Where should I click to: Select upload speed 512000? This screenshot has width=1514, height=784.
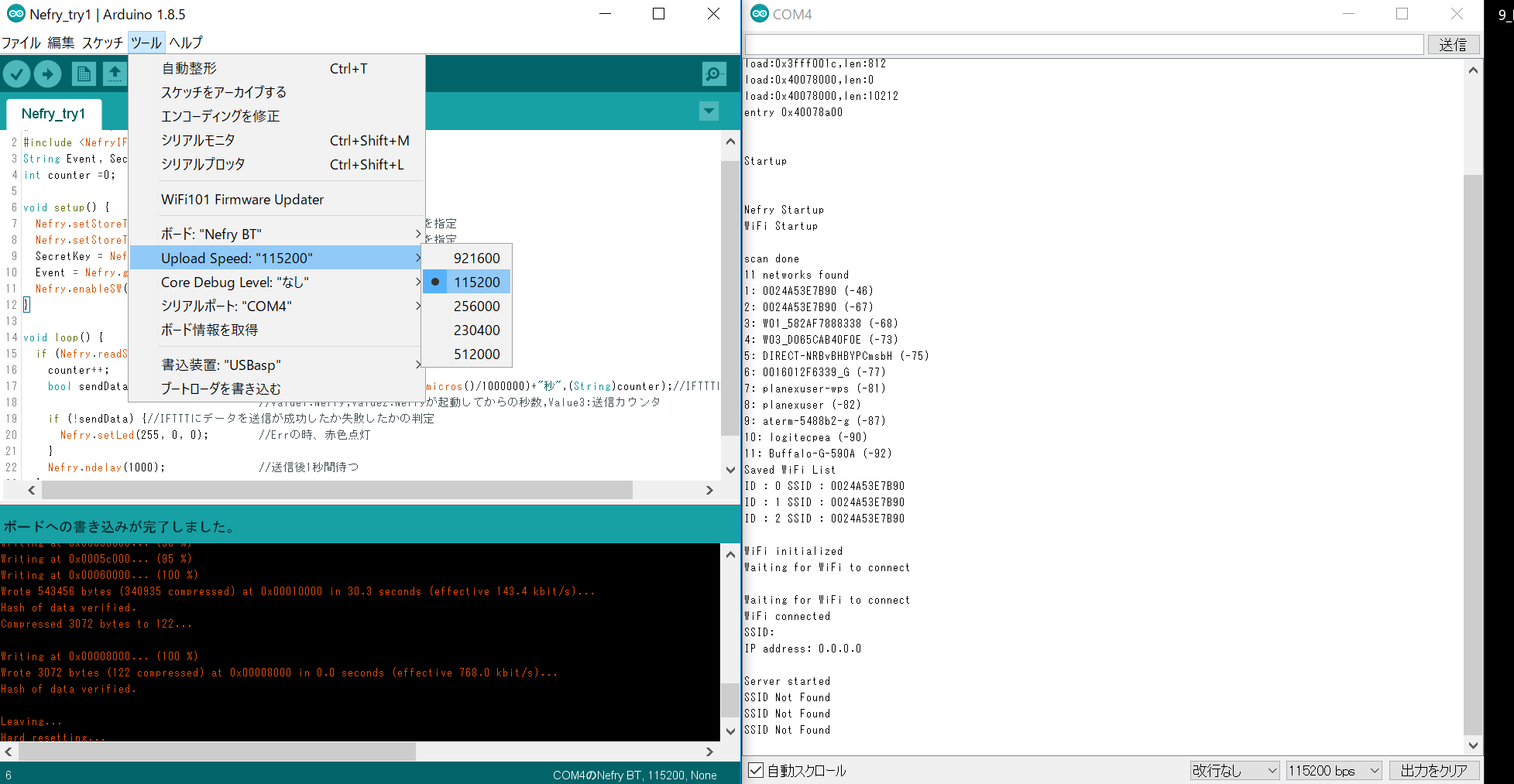click(467, 354)
